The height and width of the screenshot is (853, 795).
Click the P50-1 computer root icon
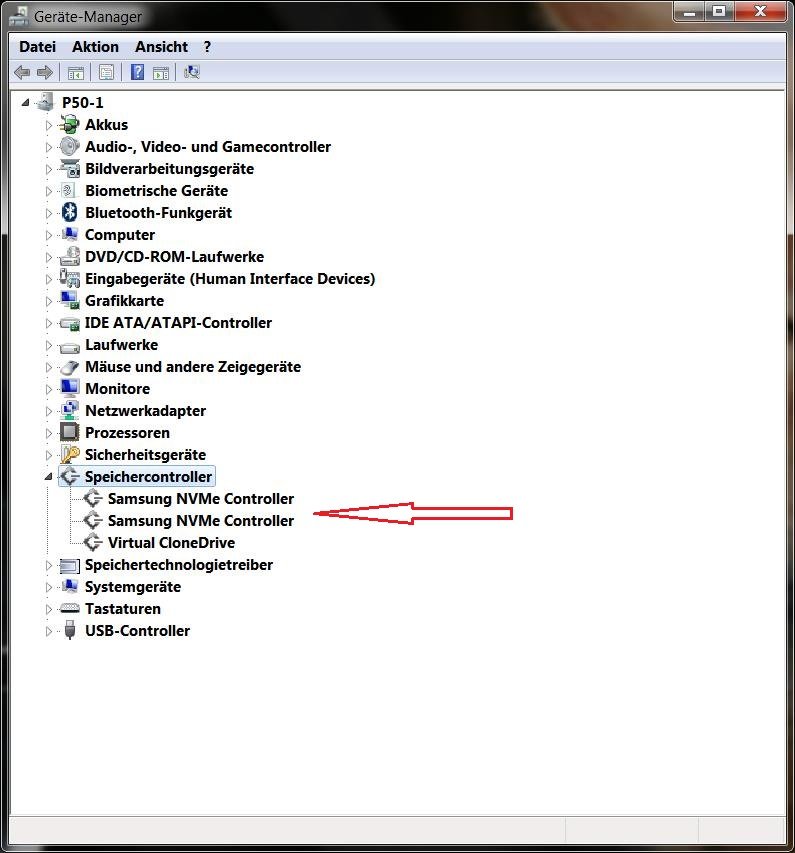pyautogui.click(x=45, y=102)
